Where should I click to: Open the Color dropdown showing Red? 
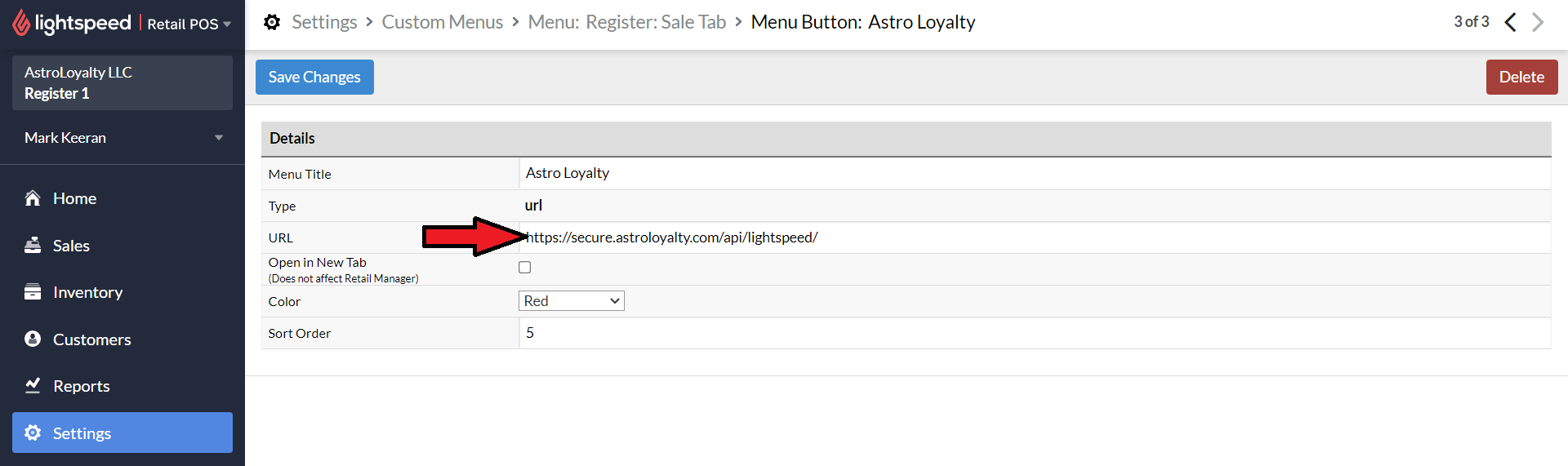click(x=572, y=301)
